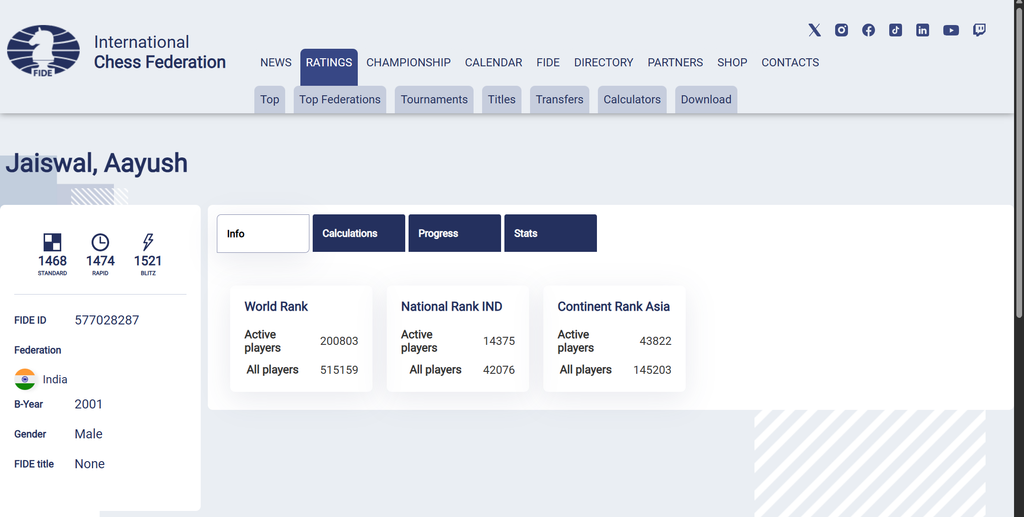This screenshot has height=517, width=1024.
Task: Open the FIDE Facebook icon
Action: (x=869, y=30)
